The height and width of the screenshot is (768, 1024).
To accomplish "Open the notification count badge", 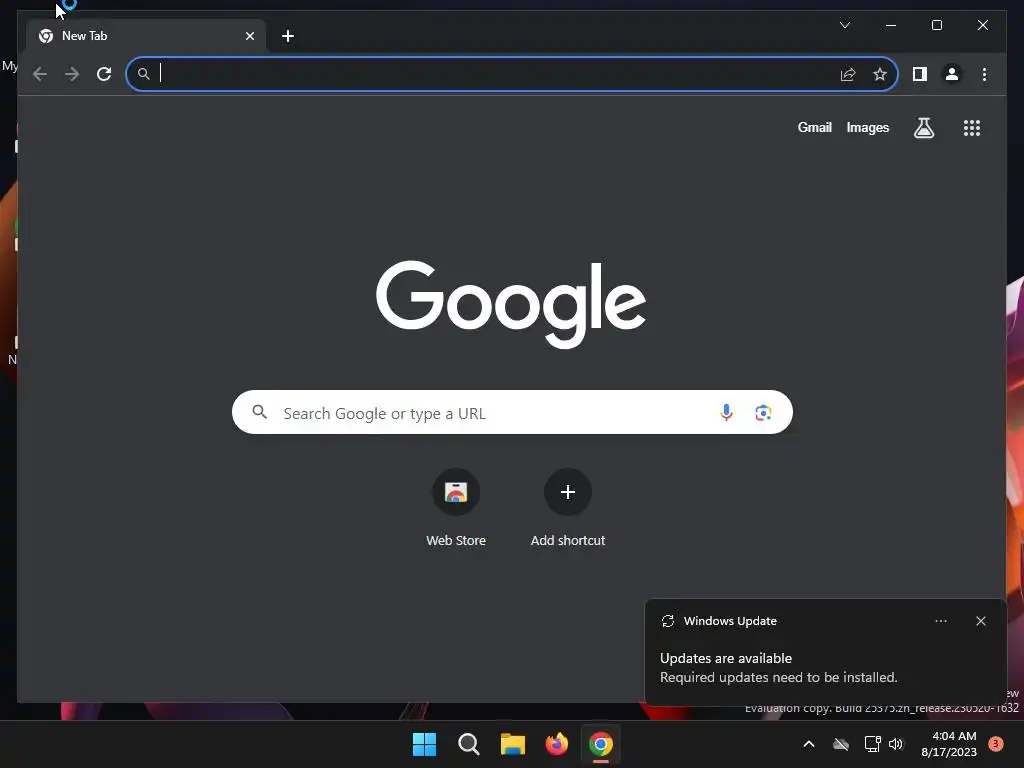I will coord(995,744).
